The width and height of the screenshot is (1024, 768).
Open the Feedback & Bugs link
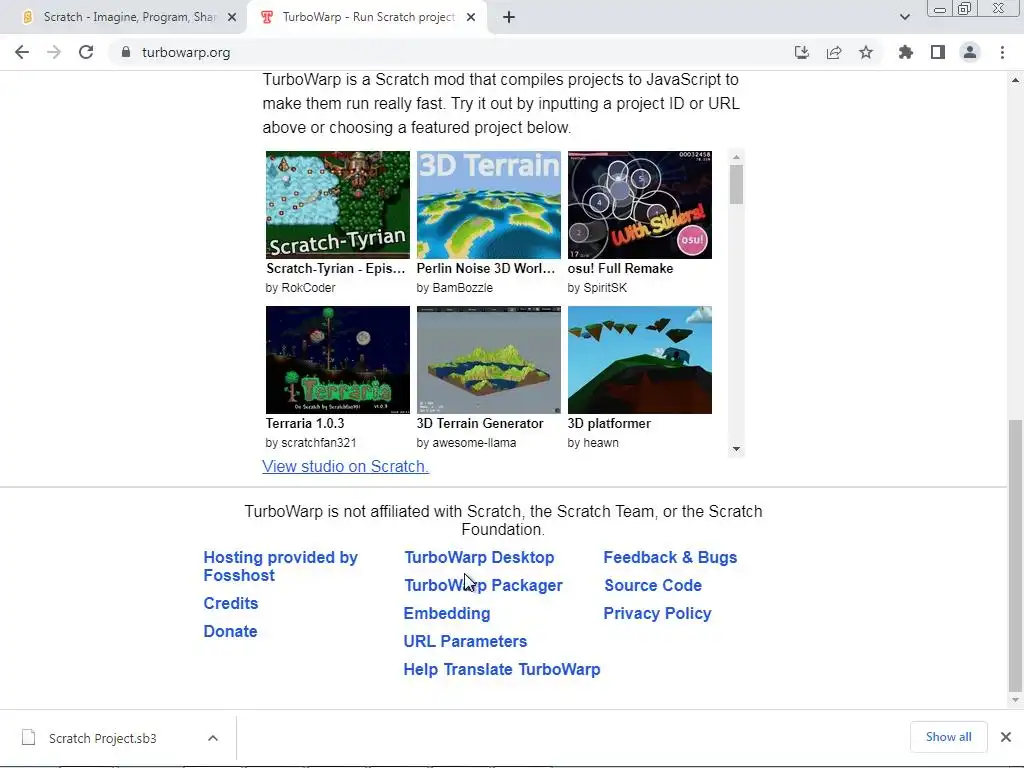[670, 558]
